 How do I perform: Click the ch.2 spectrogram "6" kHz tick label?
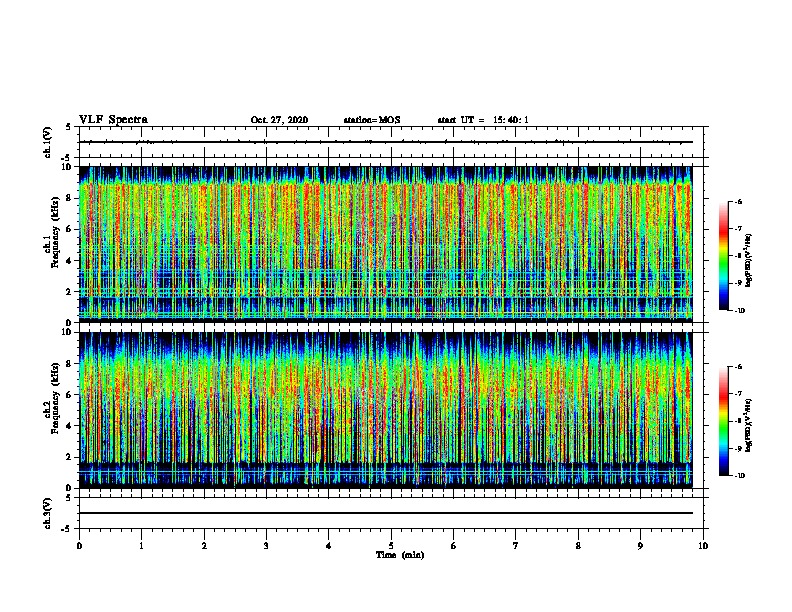(x=69, y=394)
